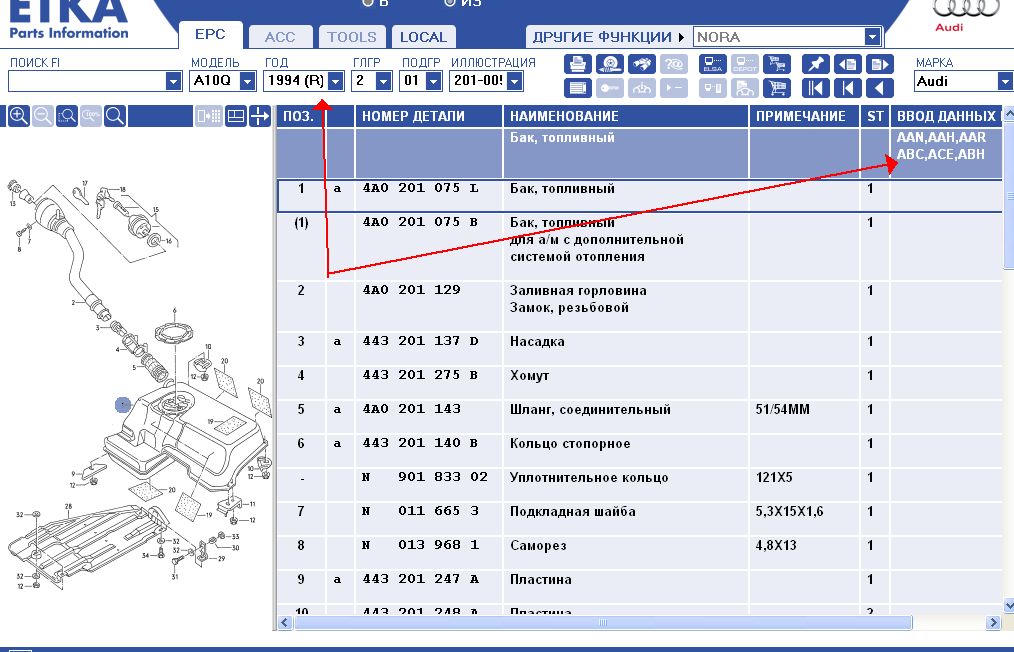Jump to first with the double-bar arrow icon
1014x652 pixels.
[x=815, y=87]
